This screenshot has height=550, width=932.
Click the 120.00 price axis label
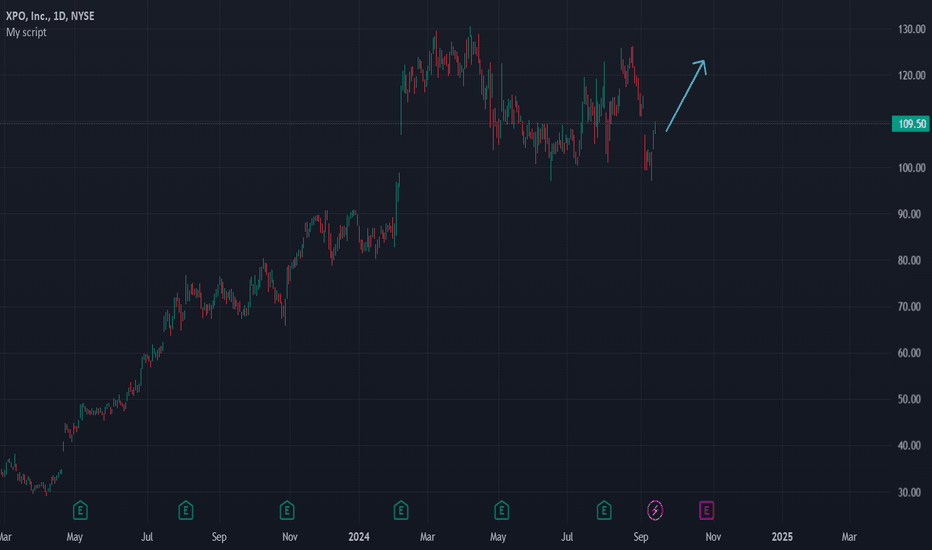(x=911, y=76)
